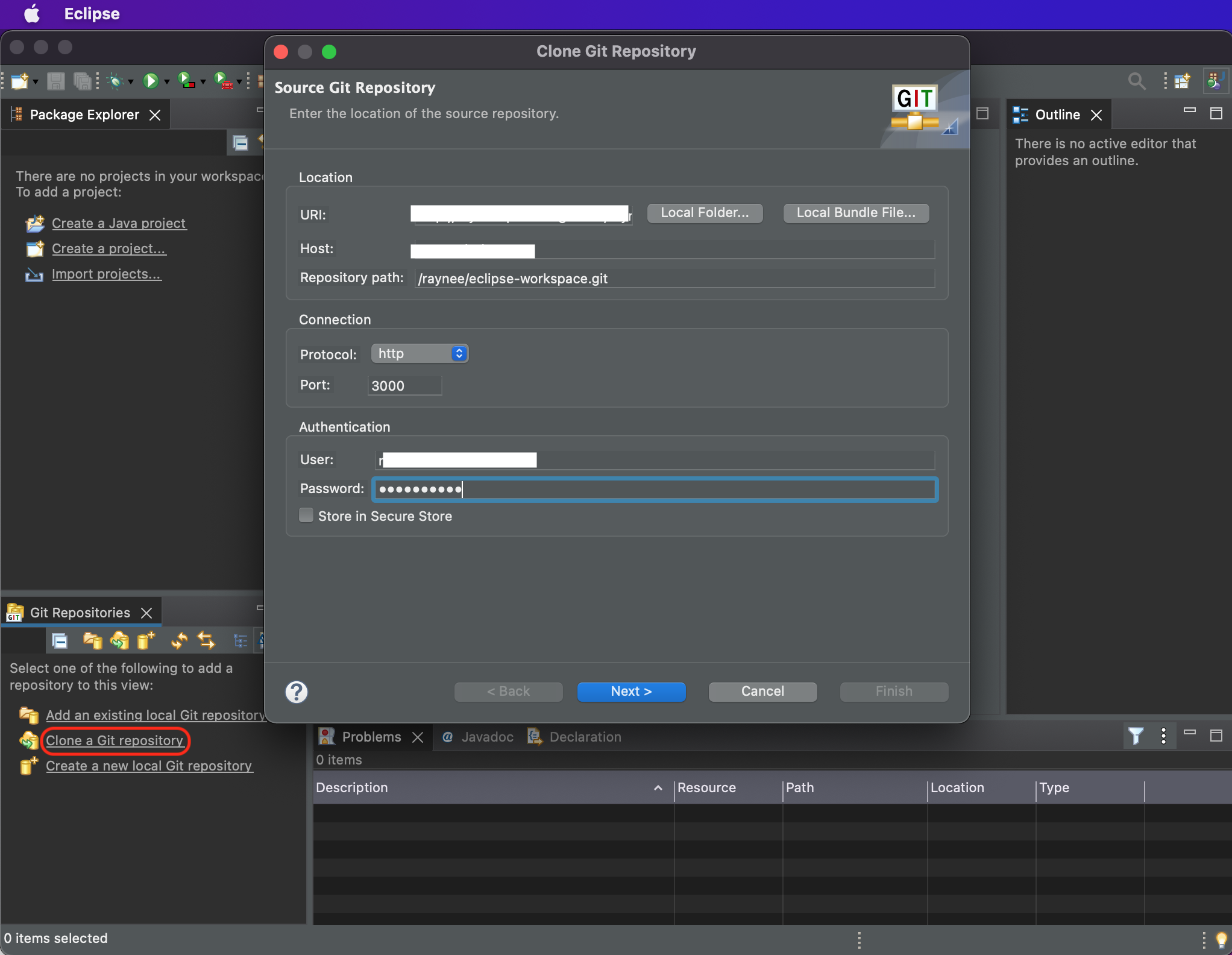Click Clone Git repository toolbar icon
Viewport: 1232px width, 955px height.
119,640
